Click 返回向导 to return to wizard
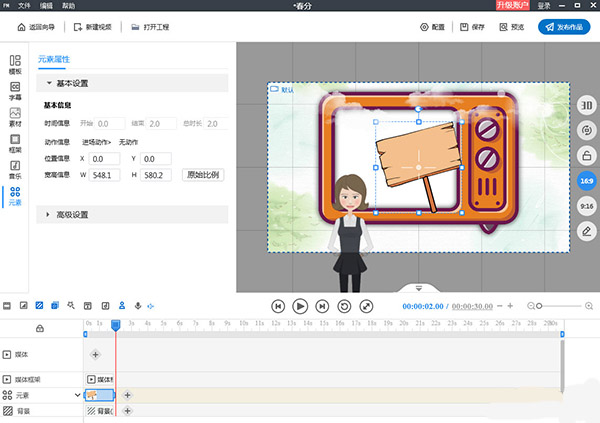Screen dimensions: 600x423 pyautogui.click(x=36, y=27)
